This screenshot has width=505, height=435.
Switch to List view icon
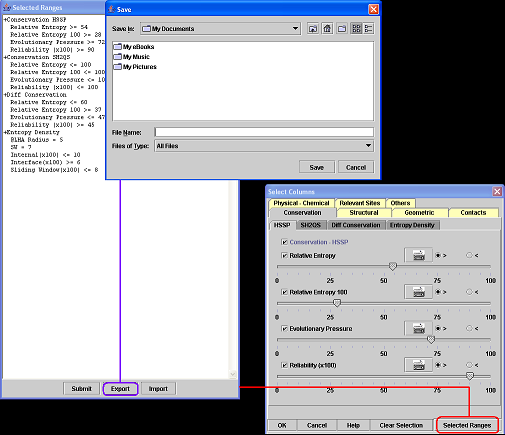click(356, 29)
